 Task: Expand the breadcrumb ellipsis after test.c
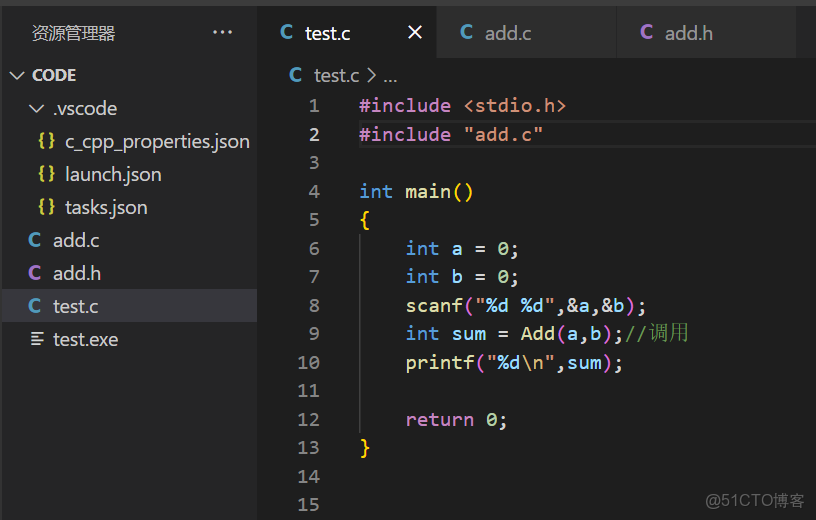(390, 75)
